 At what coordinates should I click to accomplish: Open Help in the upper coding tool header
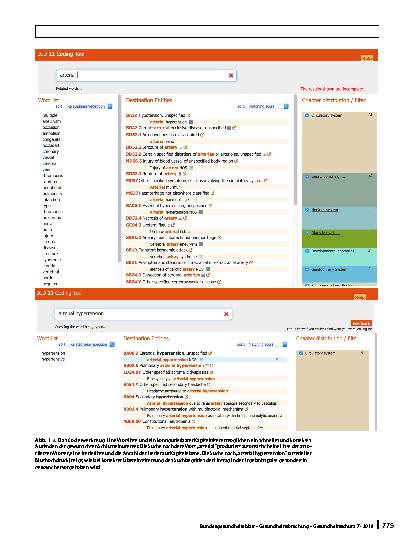click(x=367, y=58)
